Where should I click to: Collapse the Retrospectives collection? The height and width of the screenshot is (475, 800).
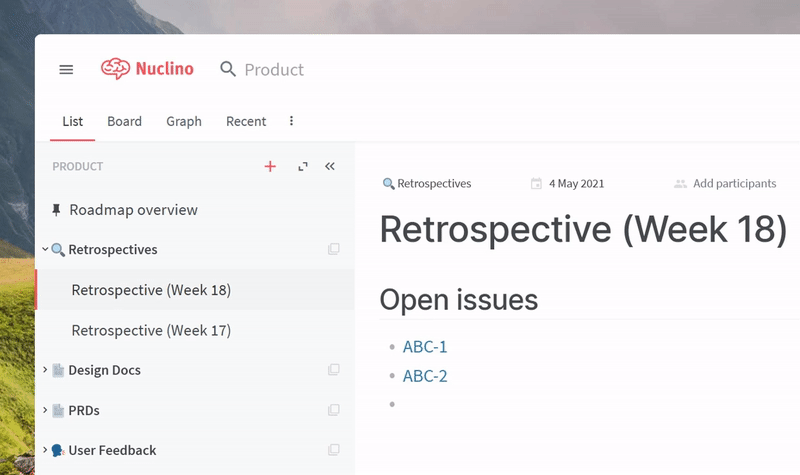(x=45, y=249)
